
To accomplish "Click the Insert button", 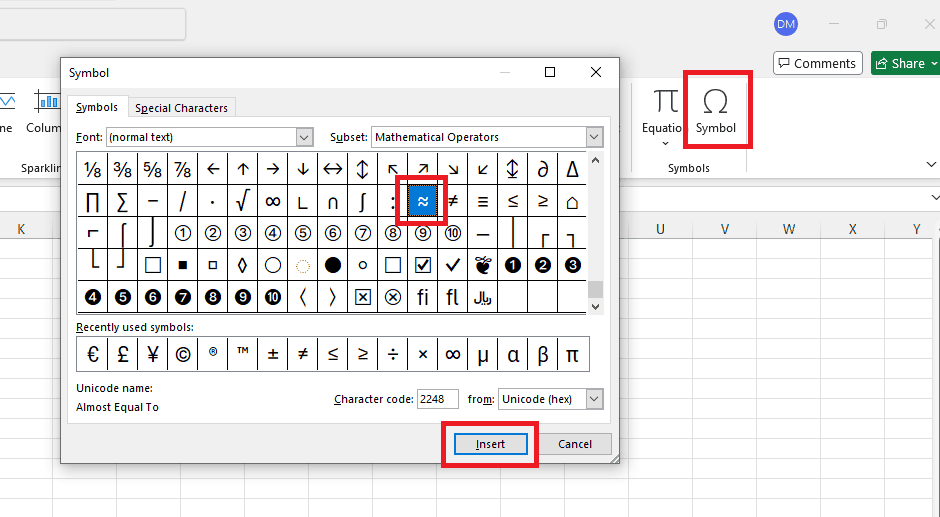I will pyautogui.click(x=490, y=444).
